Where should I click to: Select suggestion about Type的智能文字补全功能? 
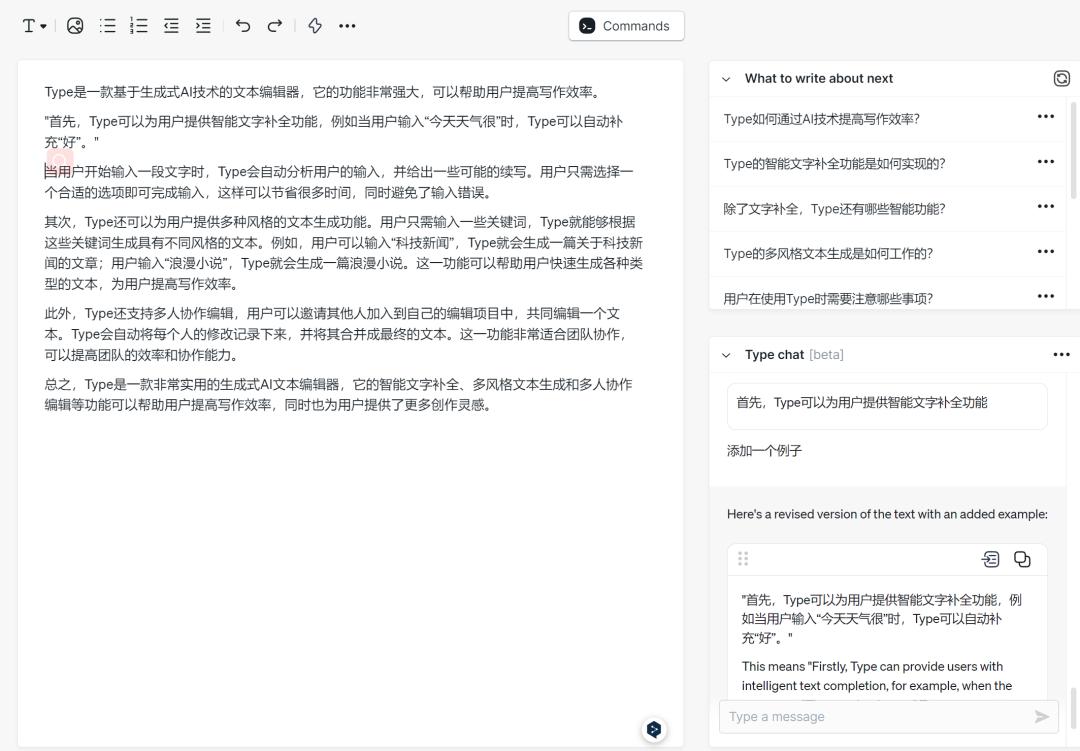[834, 164]
